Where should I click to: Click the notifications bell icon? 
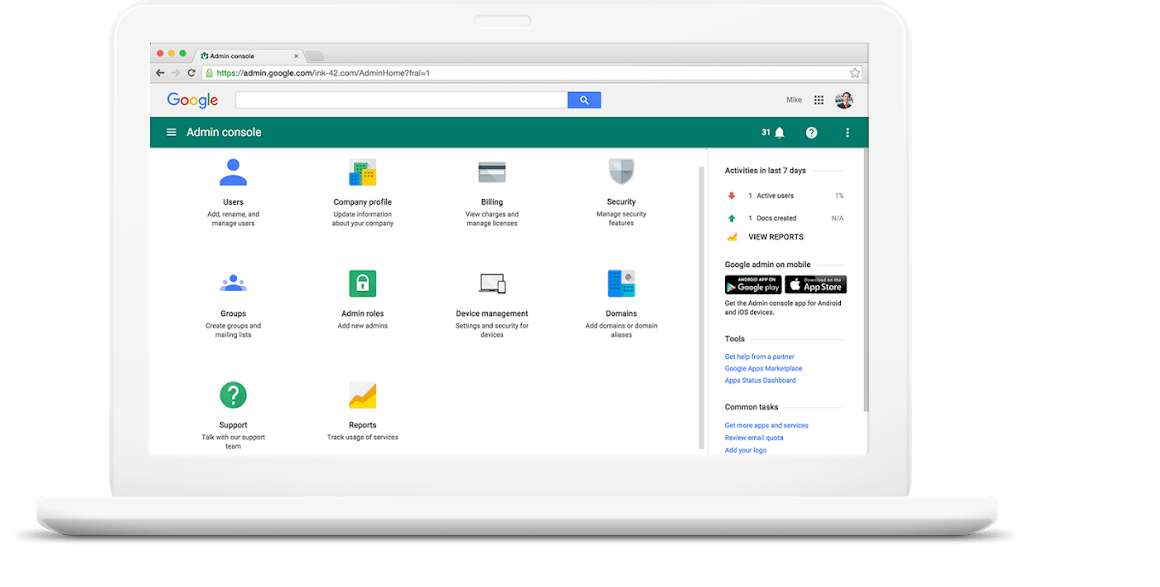point(780,132)
